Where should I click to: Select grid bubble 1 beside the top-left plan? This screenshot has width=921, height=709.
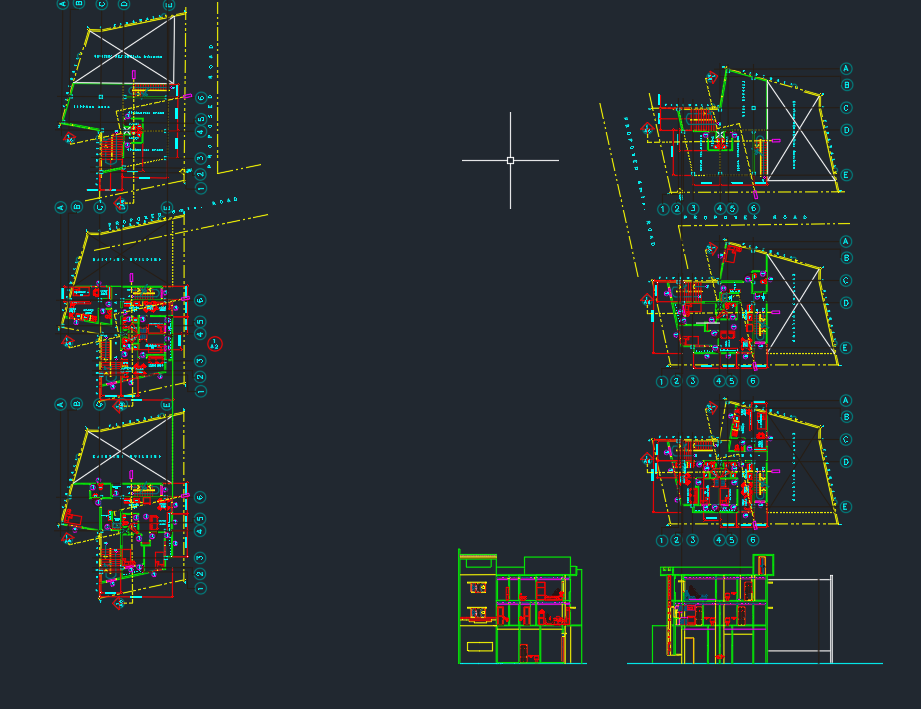pyautogui.click(x=200, y=188)
